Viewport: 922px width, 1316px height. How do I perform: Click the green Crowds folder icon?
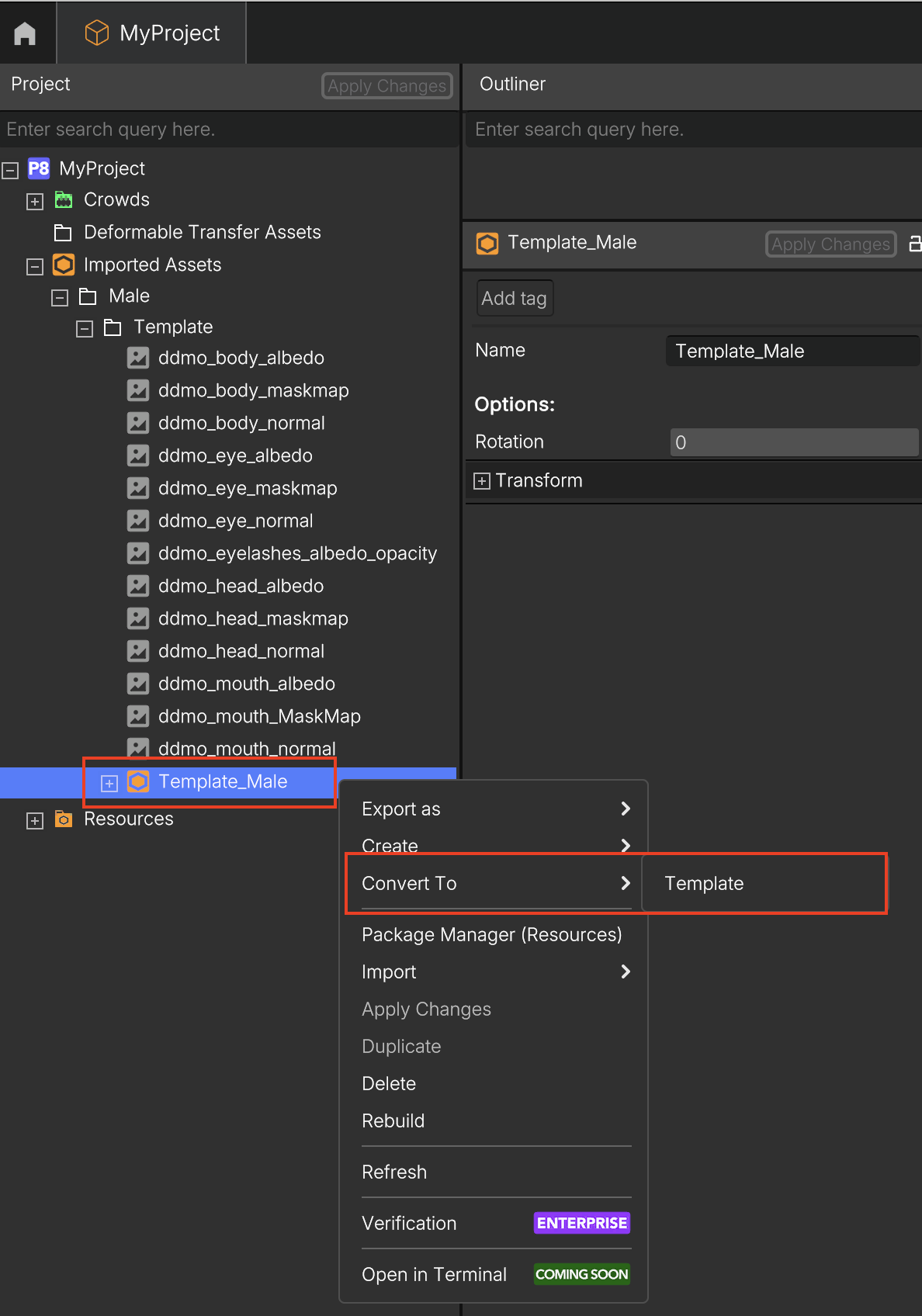point(64,200)
